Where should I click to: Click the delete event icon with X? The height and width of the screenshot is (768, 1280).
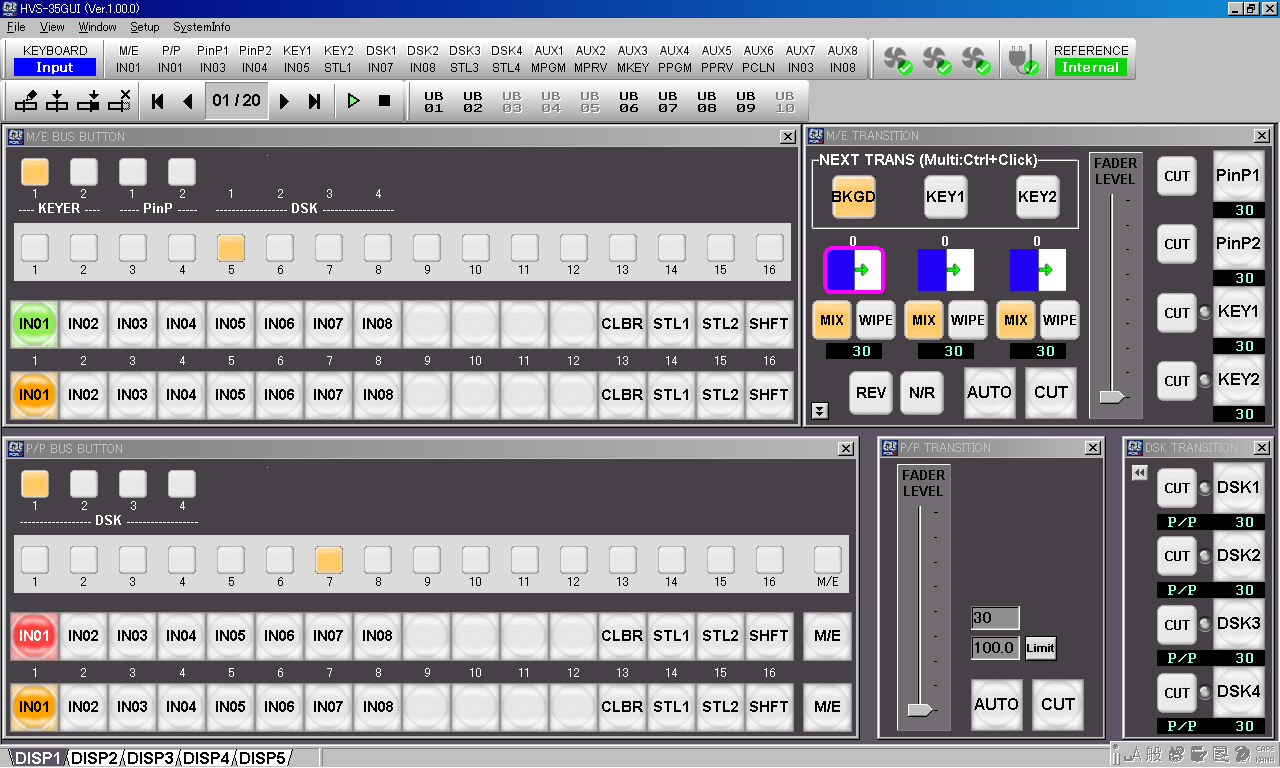120,101
